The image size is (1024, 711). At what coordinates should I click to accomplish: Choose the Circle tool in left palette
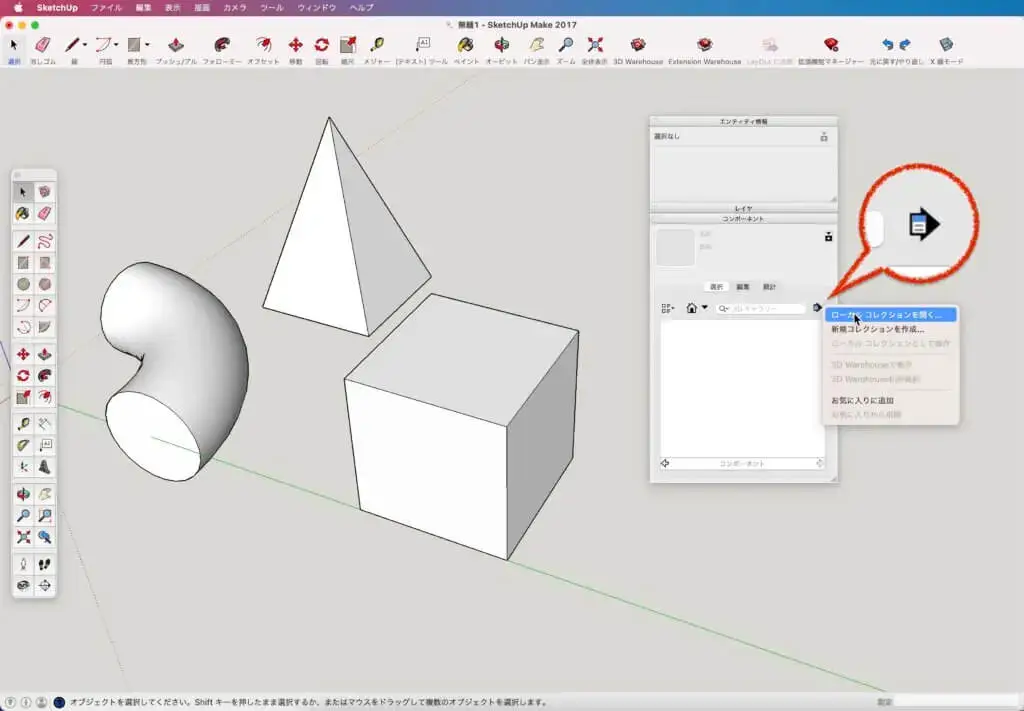coord(23,285)
